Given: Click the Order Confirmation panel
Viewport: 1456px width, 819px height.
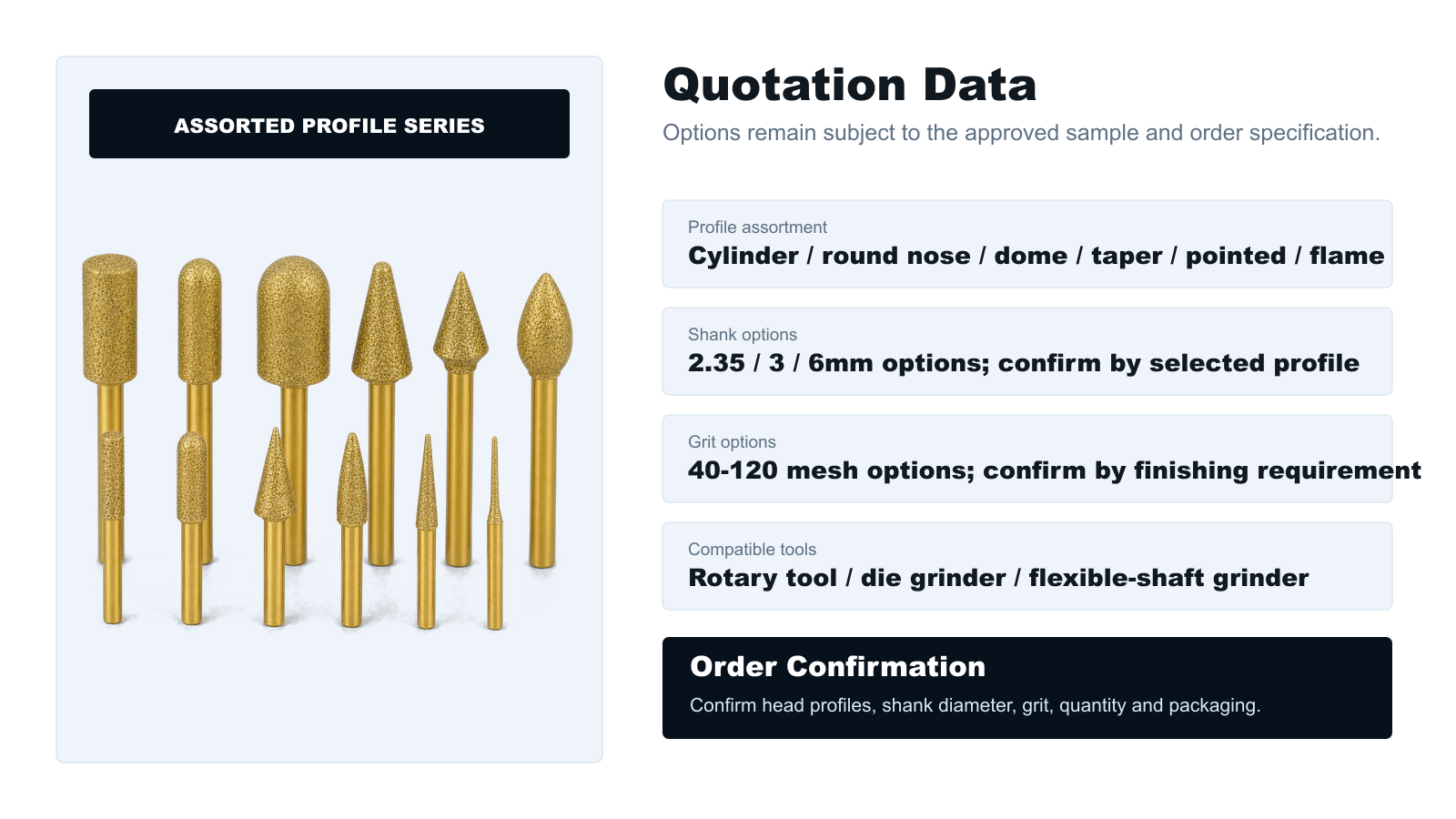Looking at the screenshot, I should (1027, 688).
